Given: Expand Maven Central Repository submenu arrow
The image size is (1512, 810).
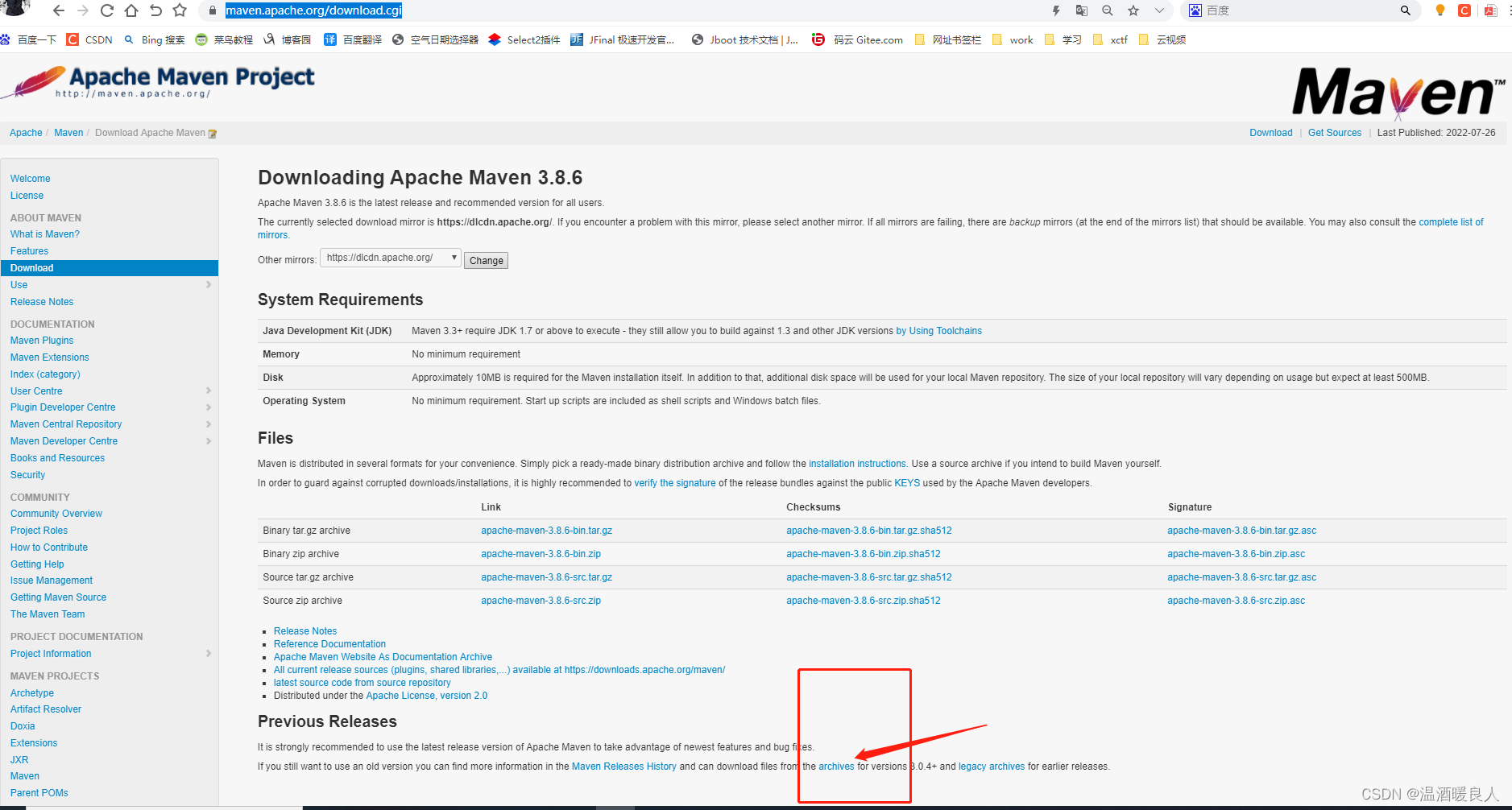Looking at the screenshot, I should tap(209, 424).
